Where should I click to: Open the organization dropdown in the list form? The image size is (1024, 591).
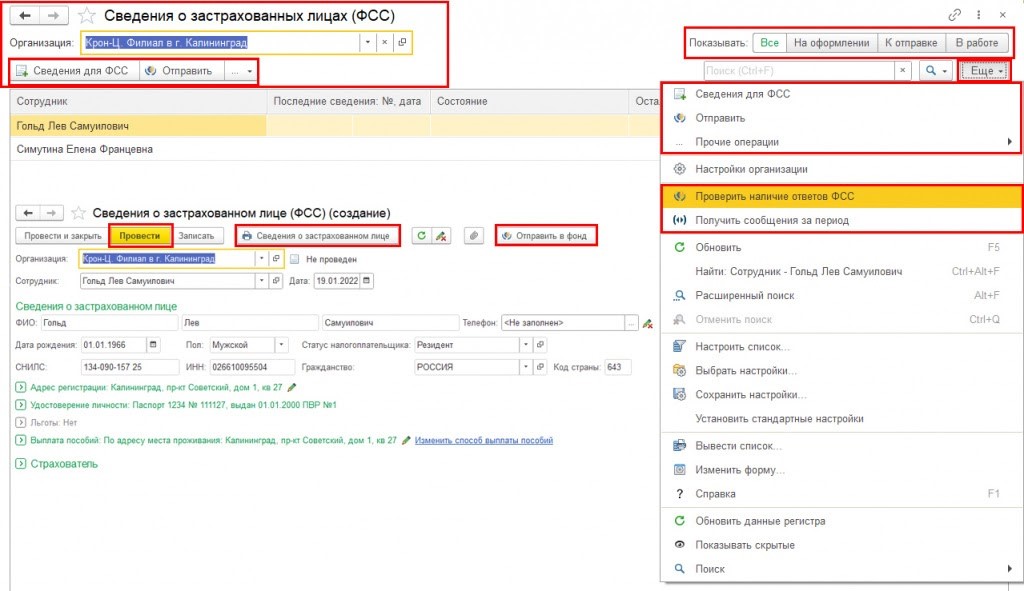point(368,42)
